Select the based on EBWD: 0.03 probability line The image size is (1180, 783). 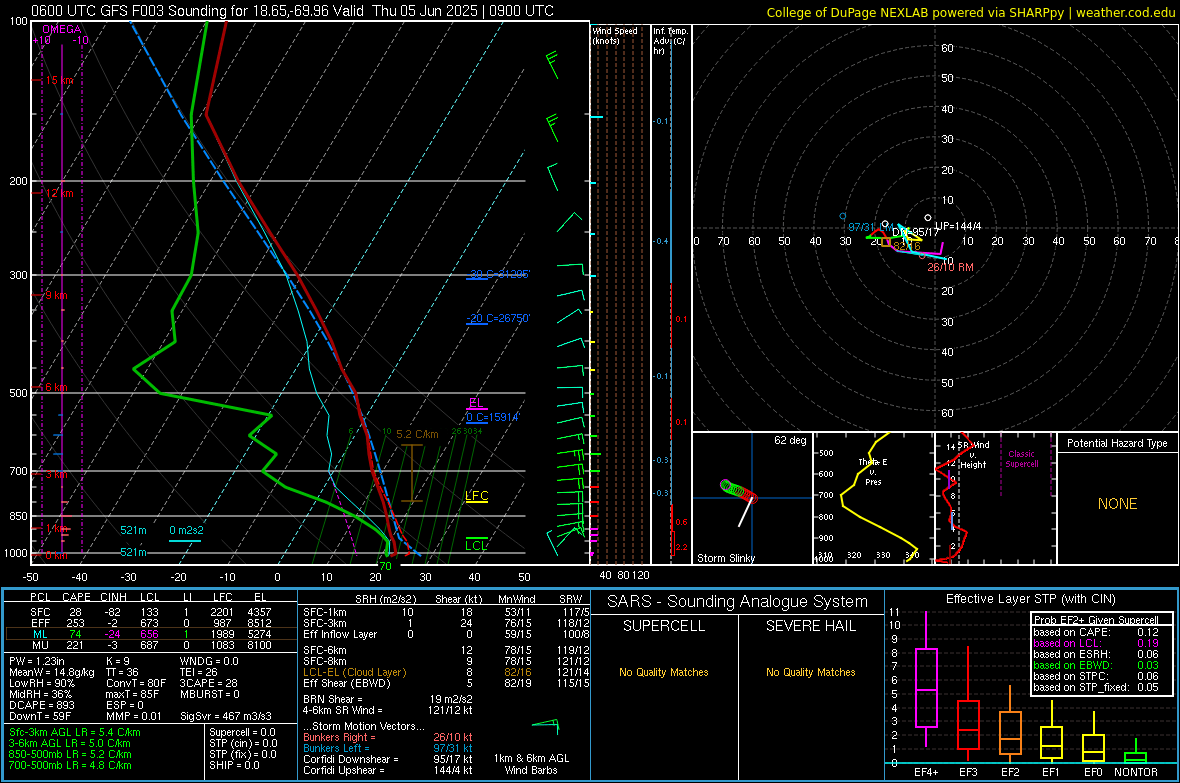pos(1096,665)
